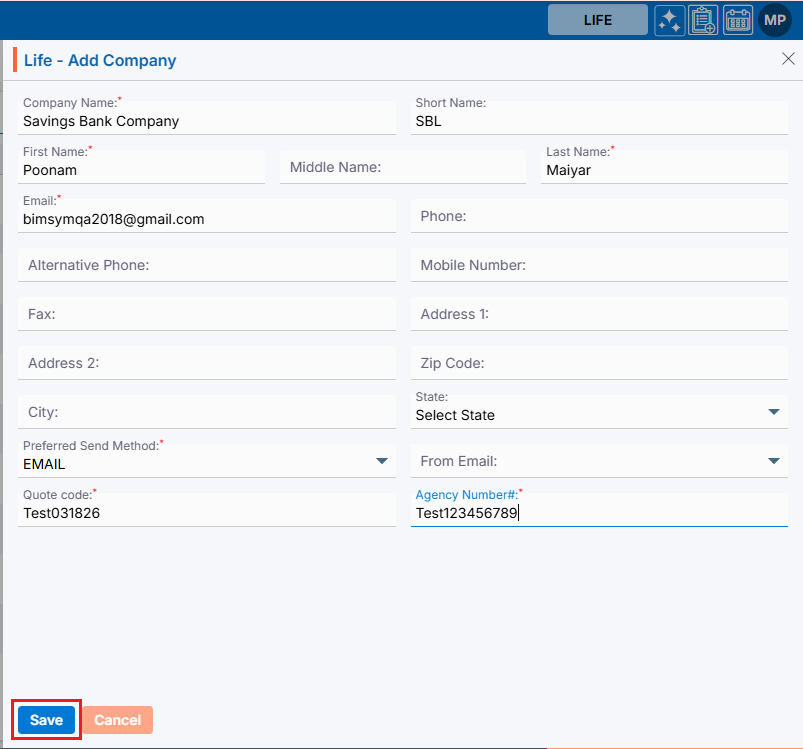This screenshot has width=803, height=749.
Task: Select the Mobile Number field
Action: click(x=599, y=265)
